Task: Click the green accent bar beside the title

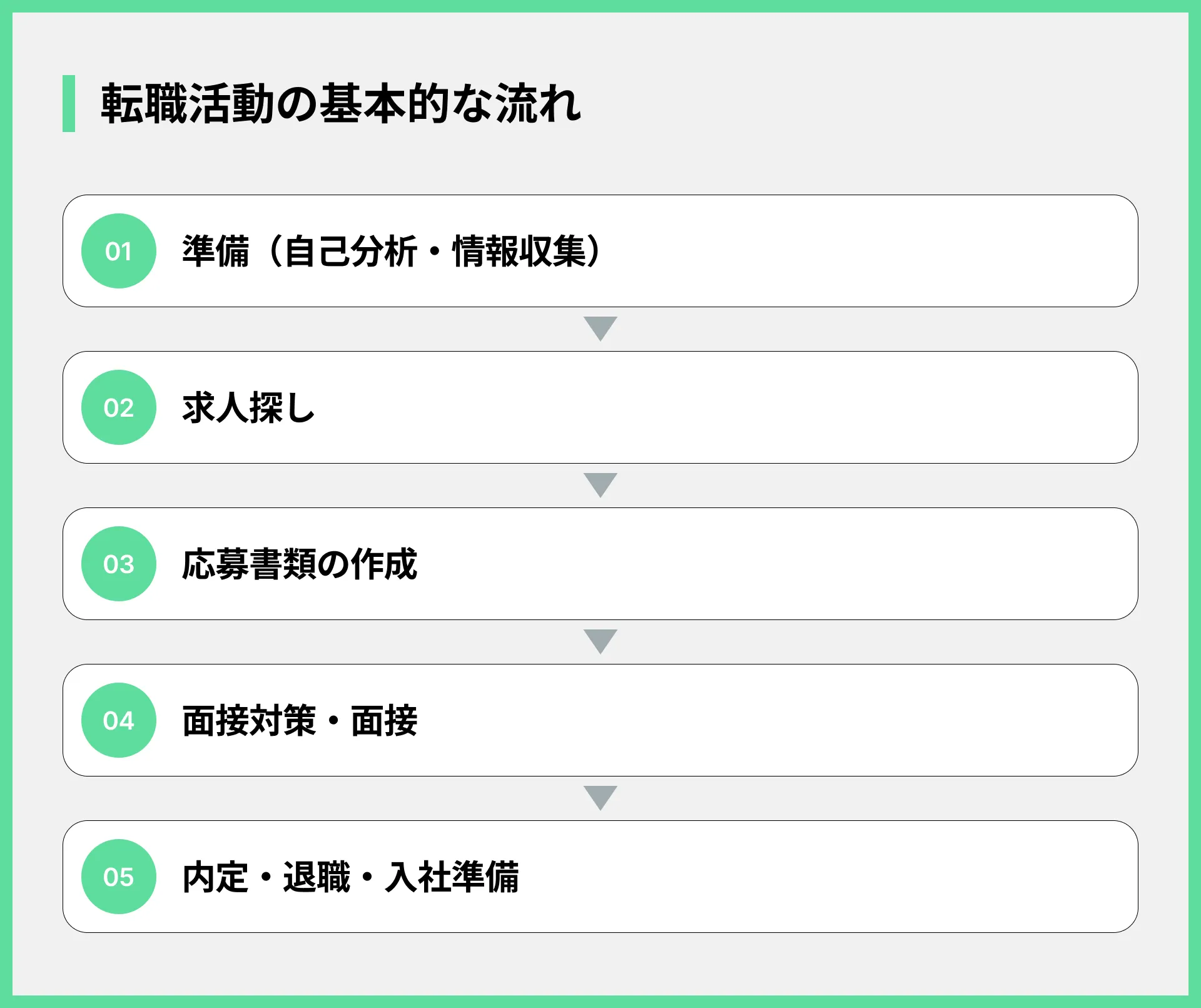Action: pyautogui.click(x=69, y=103)
